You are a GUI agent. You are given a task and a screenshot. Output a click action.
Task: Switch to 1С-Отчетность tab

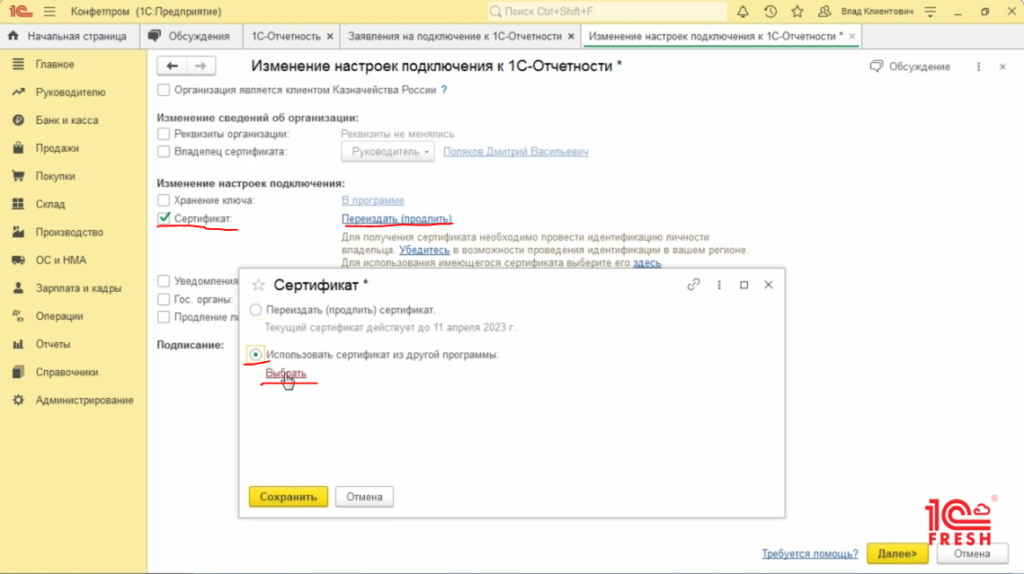click(x=286, y=37)
